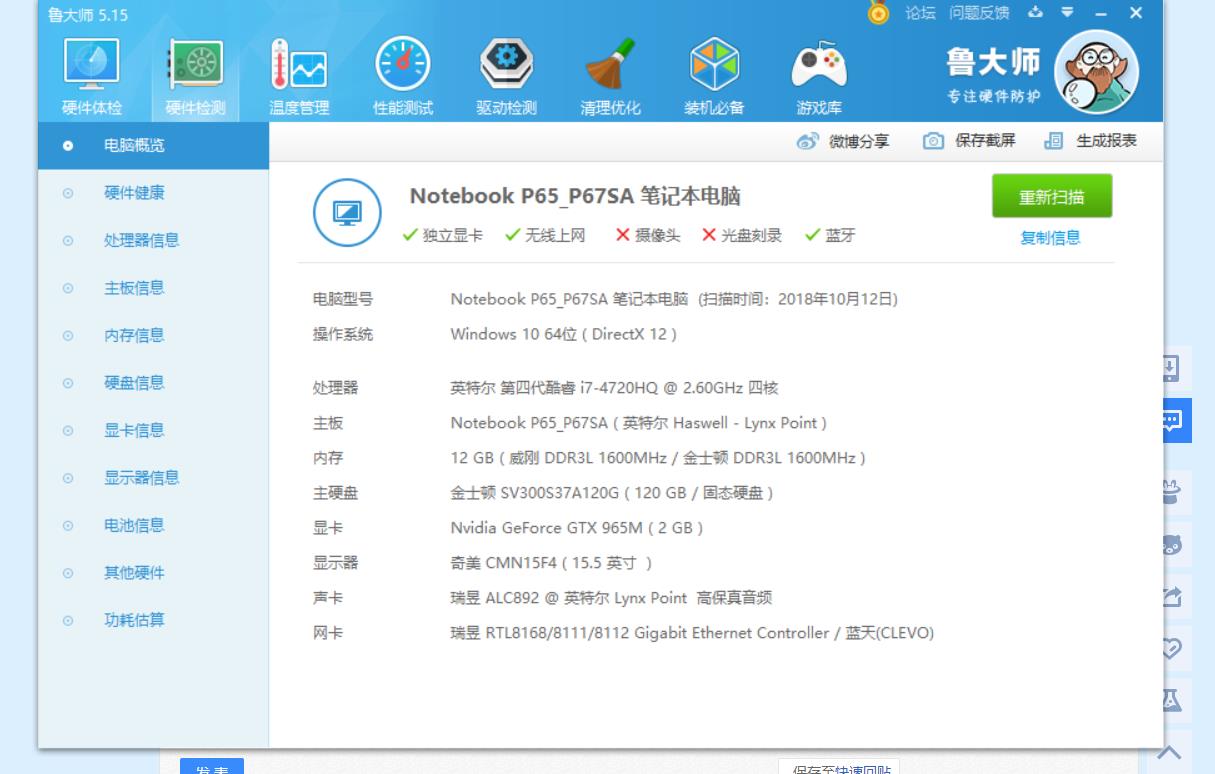Click the i7-4720HQ processor value
The width and height of the screenshot is (1215, 774).
[x=614, y=388]
